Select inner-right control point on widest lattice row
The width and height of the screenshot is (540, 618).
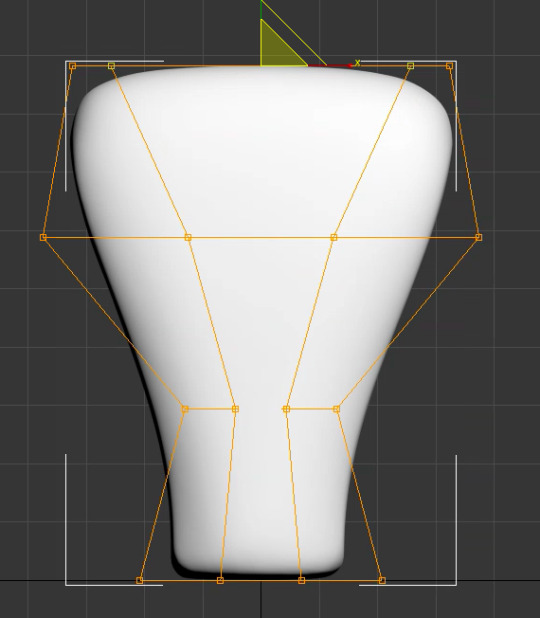[x=334, y=237]
